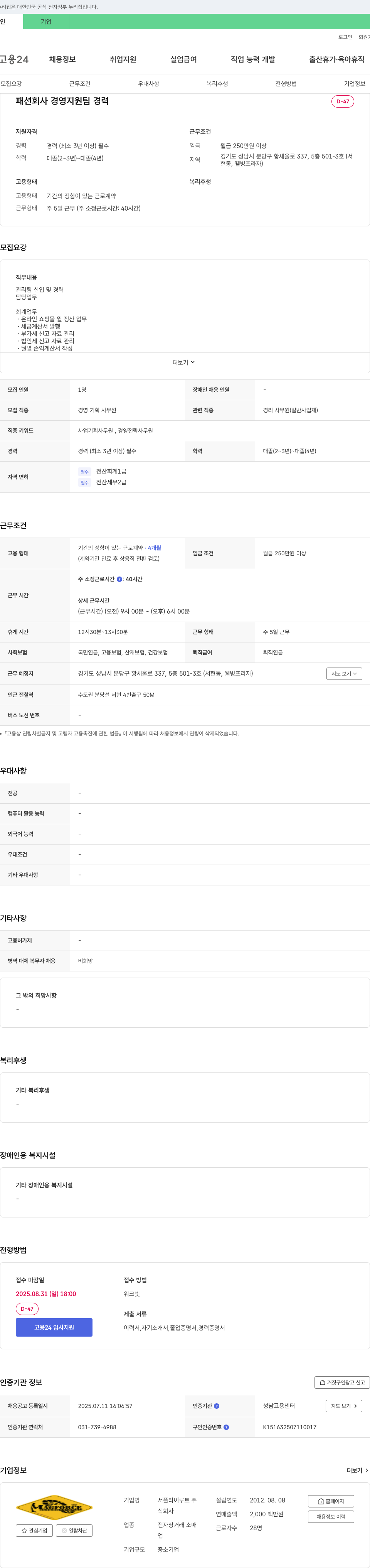Screen dimensions: 370x1568
Task: Click the info icon beside 구인인증번호
Action: coord(226,1427)
